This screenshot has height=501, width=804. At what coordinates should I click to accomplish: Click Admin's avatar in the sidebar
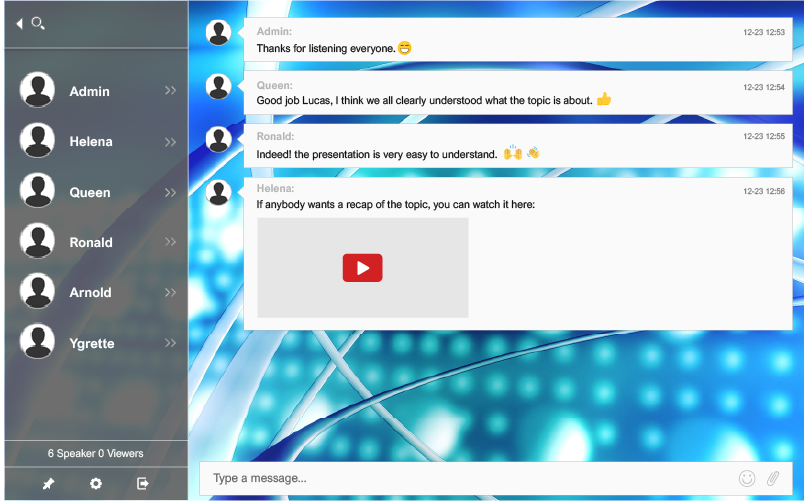pos(37,91)
